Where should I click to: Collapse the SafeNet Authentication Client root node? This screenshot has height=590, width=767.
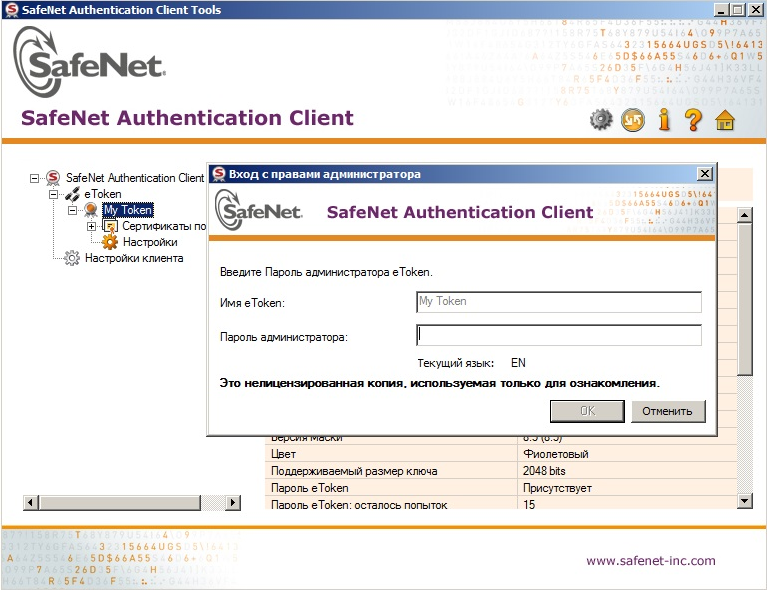[34, 178]
